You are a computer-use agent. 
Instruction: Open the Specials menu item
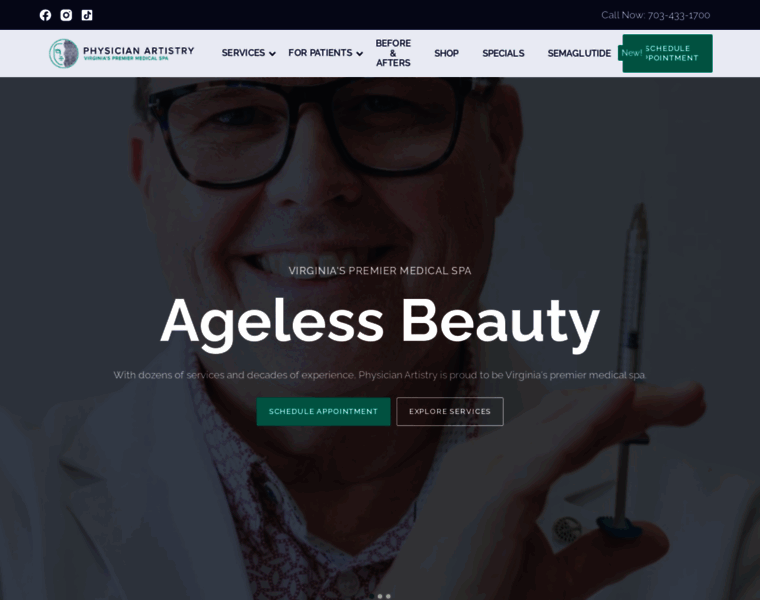tap(503, 53)
